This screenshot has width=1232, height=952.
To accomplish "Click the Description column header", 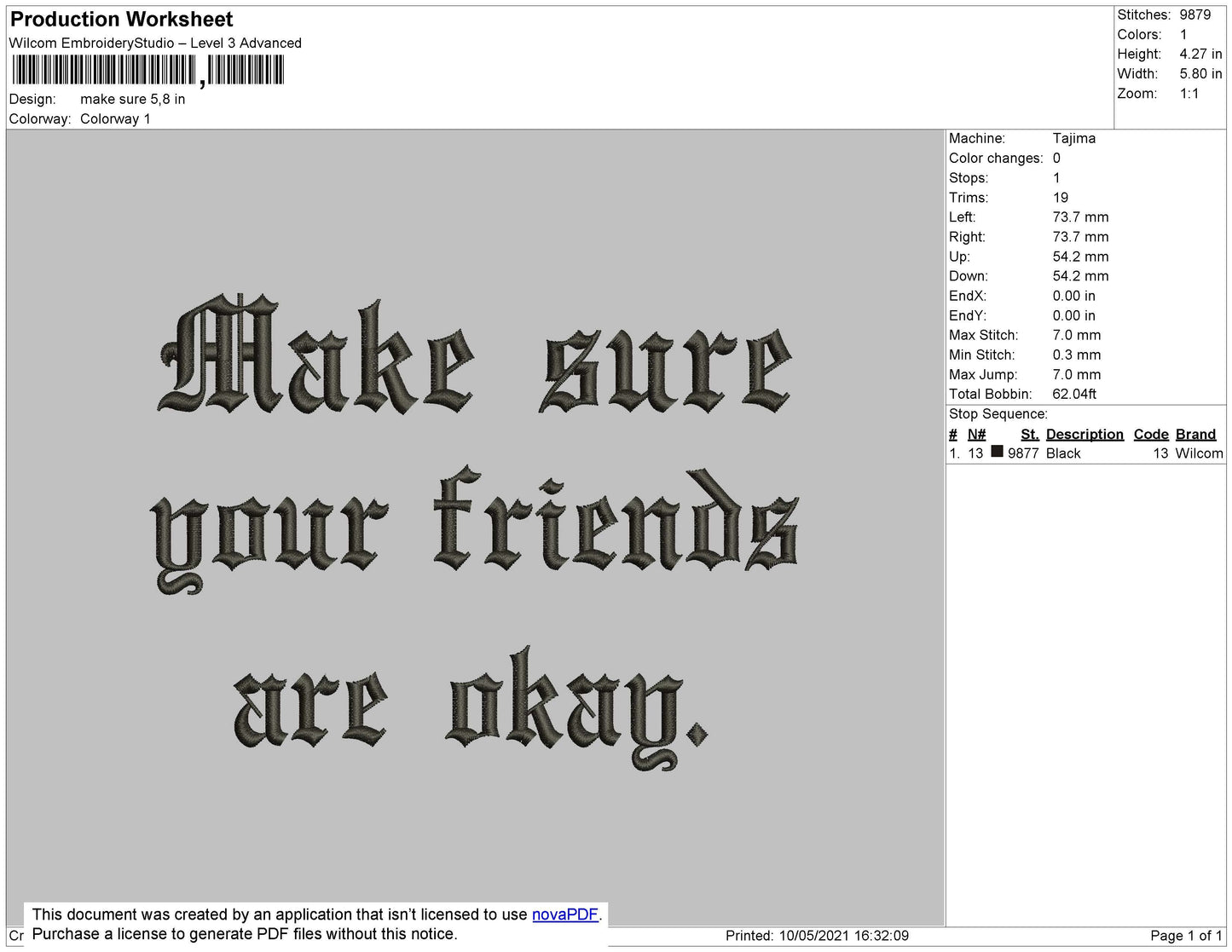I will pos(1085,434).
